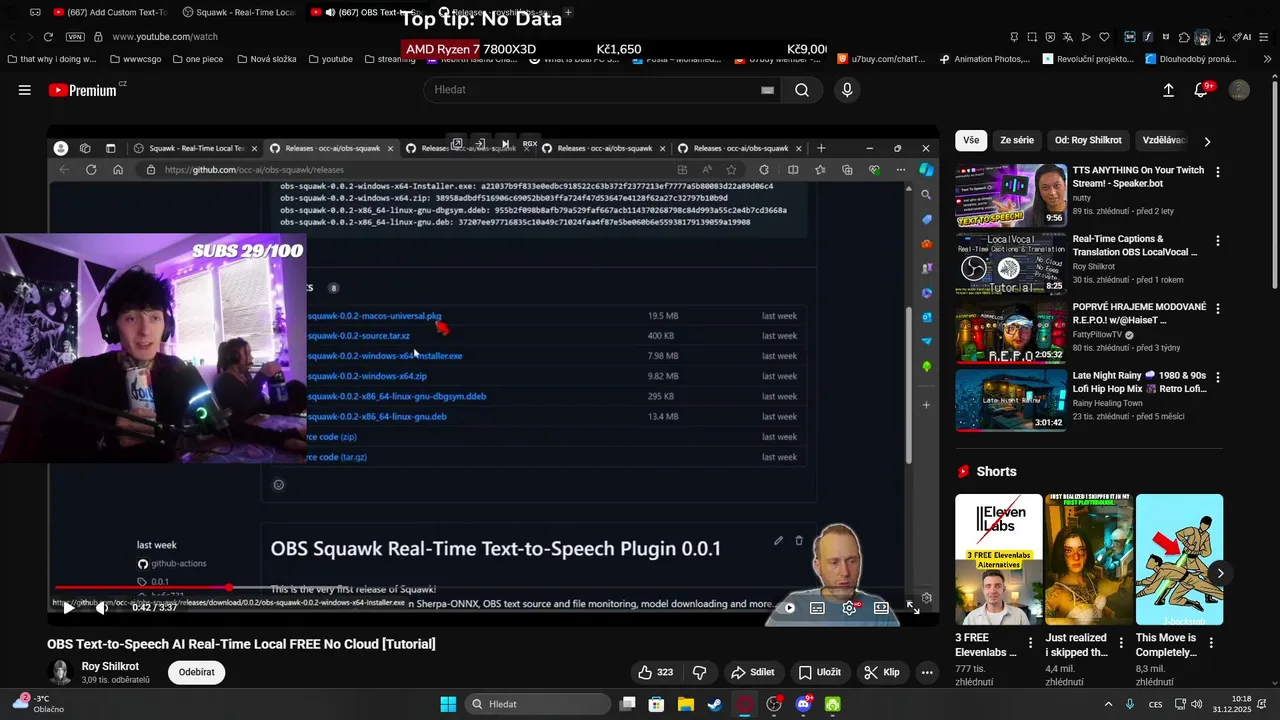Subscribe with the Odebírat button
The width and height of the screenshot is (1280, 720).
tap(197, 672)
